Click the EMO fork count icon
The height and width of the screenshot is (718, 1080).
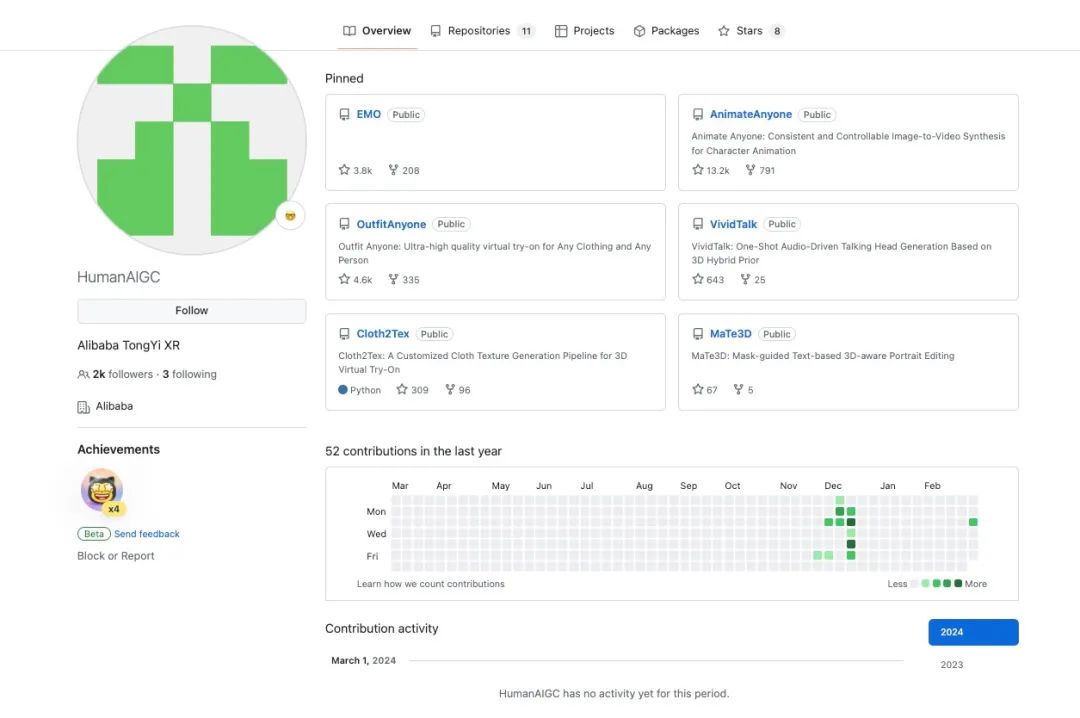tap(393, 170)
